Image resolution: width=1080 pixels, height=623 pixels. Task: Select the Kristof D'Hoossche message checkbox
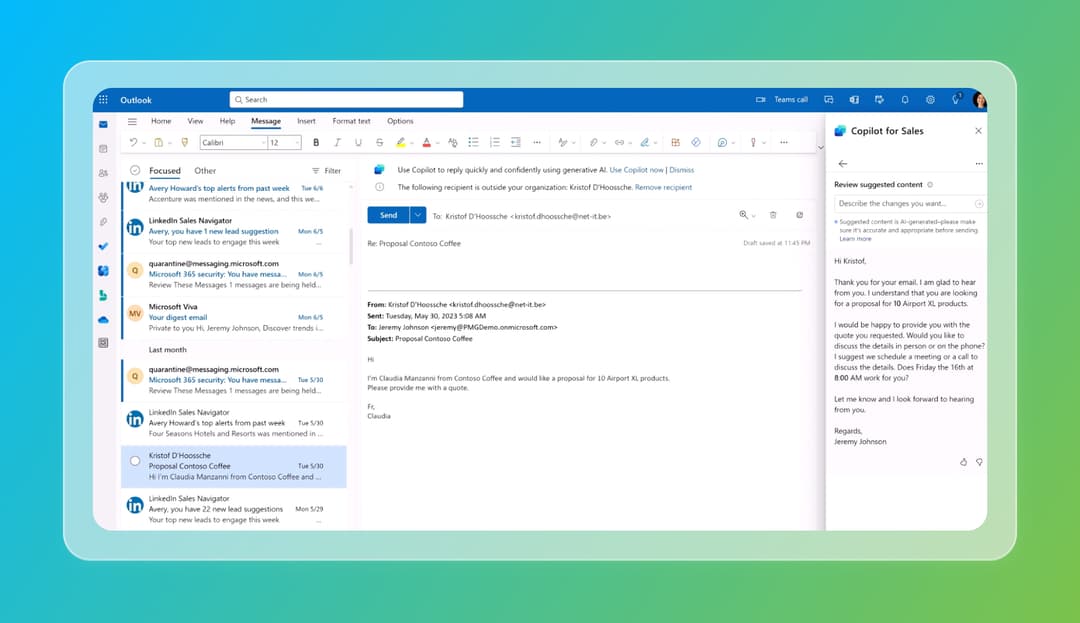[x=135, y=461]
